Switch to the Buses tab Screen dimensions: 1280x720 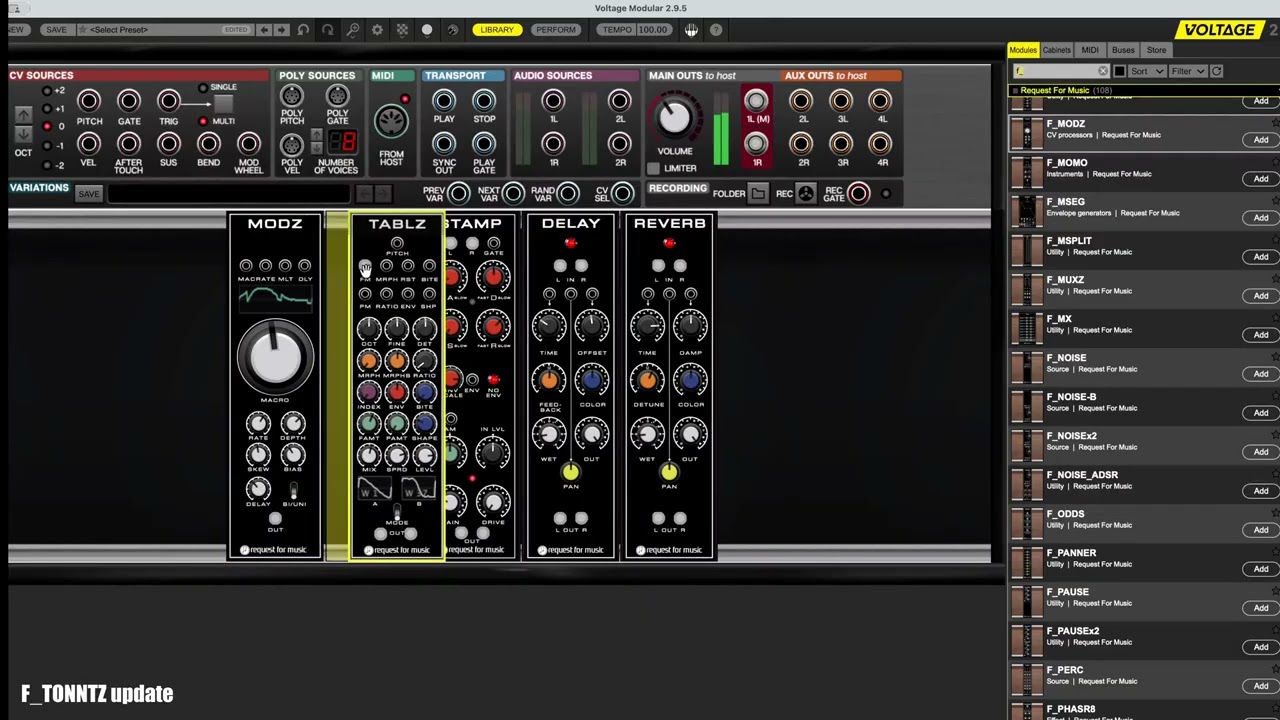click(1123, 50)
